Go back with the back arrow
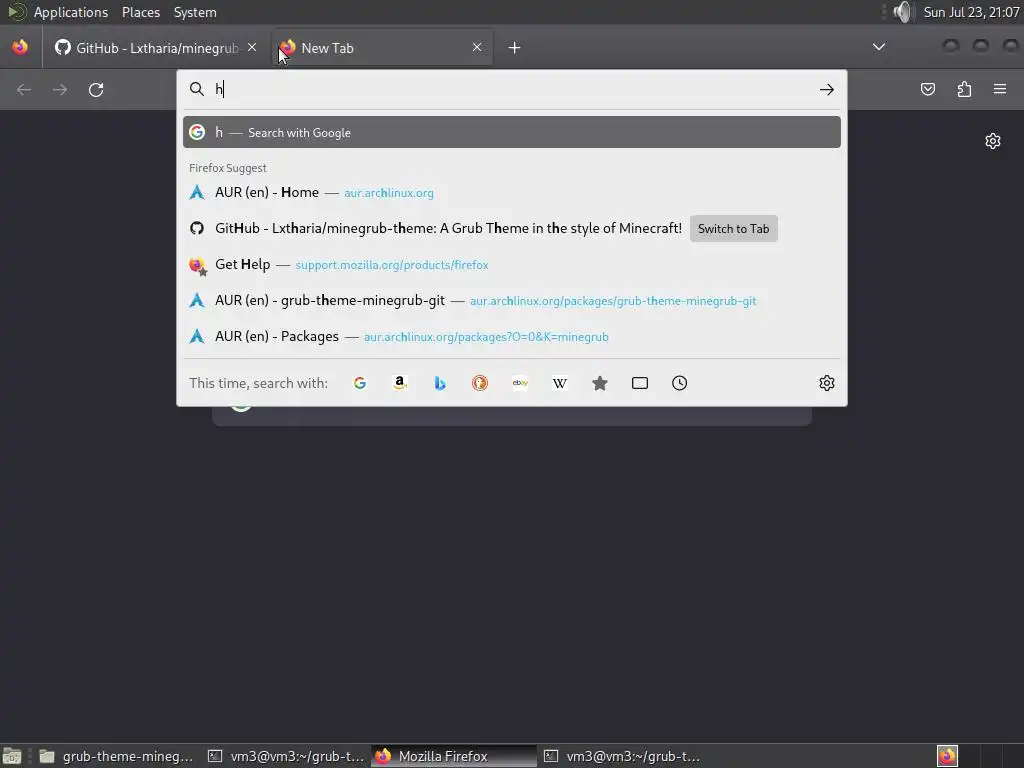The width and height of the screenshot is (1024, 768). [24, 89]
